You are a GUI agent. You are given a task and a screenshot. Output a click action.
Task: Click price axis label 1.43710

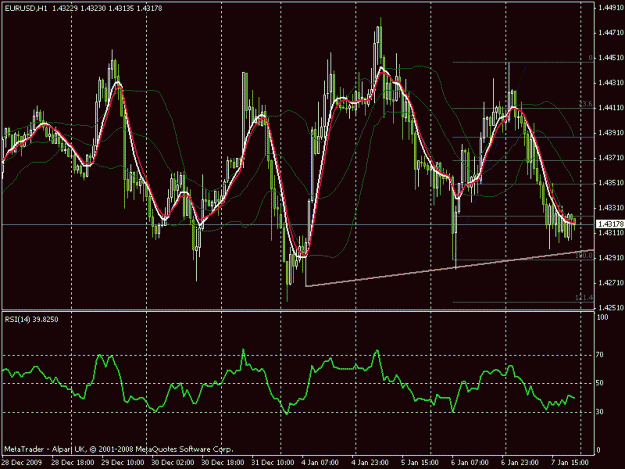coord(611,158)
